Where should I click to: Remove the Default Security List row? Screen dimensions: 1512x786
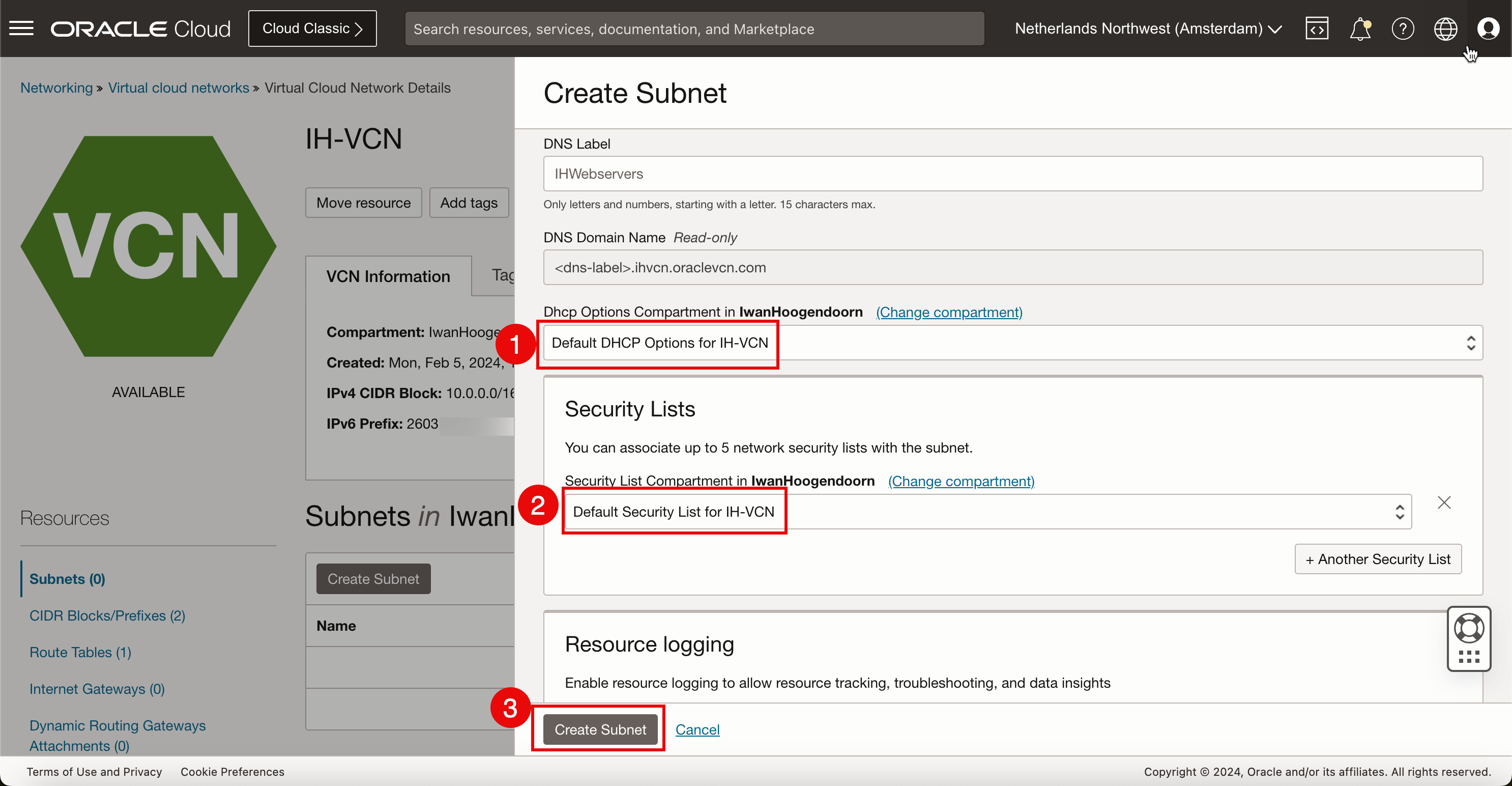click(1444, 503)
